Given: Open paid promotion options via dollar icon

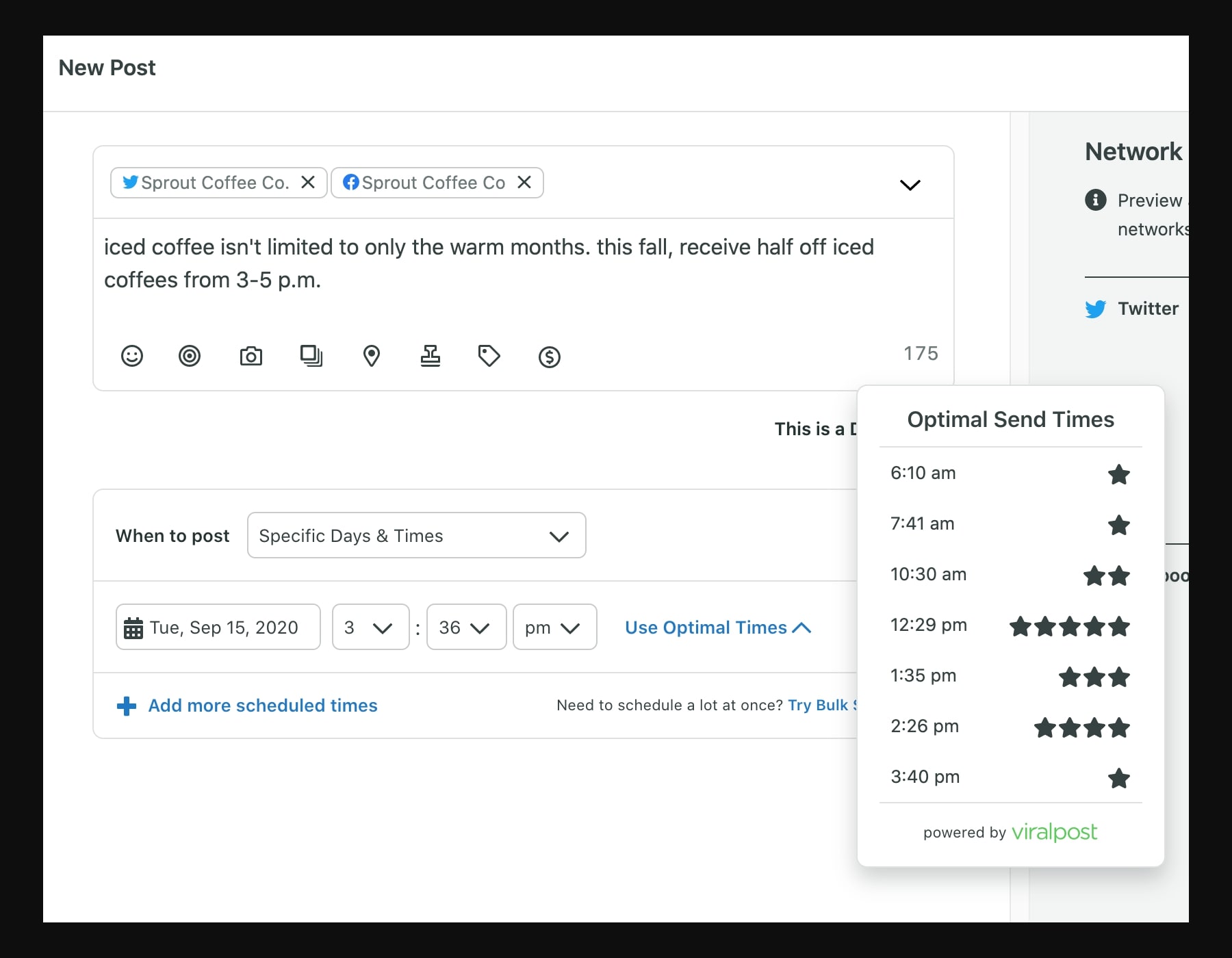Looking at the screenshot, I should point(548,357).
